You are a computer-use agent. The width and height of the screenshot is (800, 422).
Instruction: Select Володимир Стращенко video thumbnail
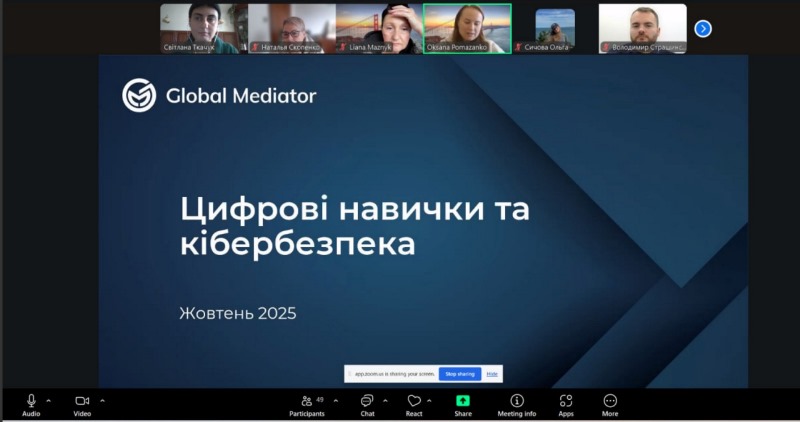point(643,29)
